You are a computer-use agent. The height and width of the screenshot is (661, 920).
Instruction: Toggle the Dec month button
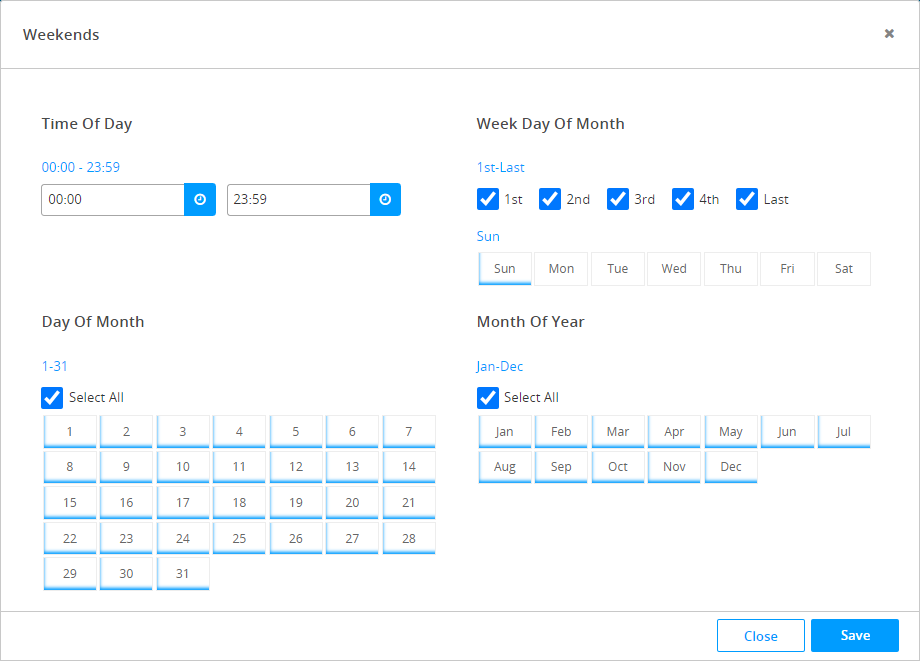click(x=731, y=467)
